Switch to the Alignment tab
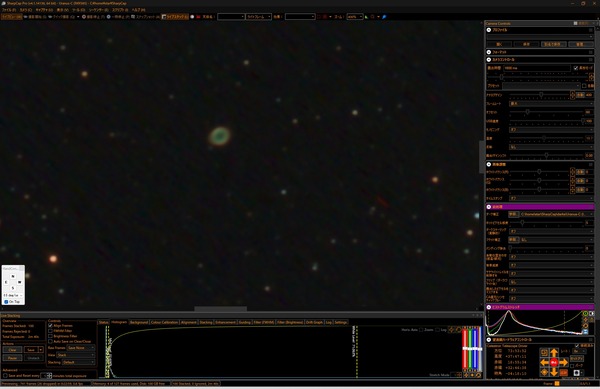Image resolution: width=600 pixels, height=389 pixels. pos(189,322)
